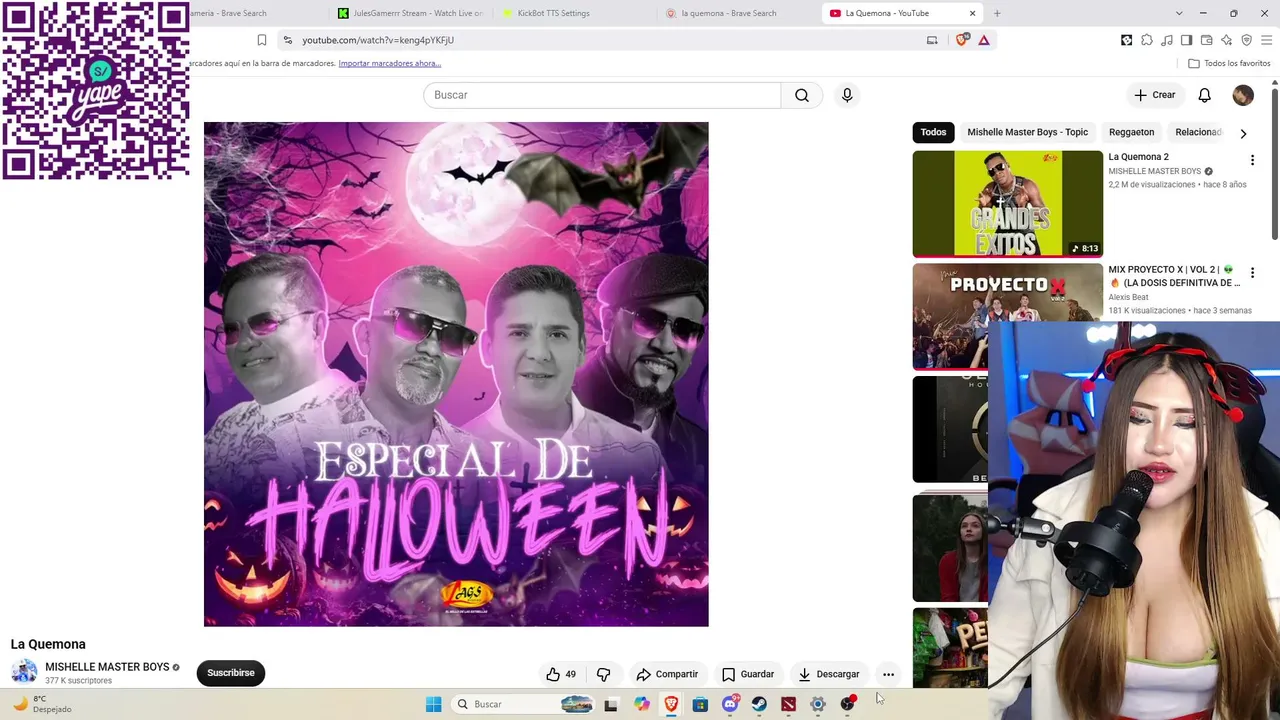Open the YouTube account avatar menu
This screenshot has width=1280, height=720.
click(x=1243, y=95)
